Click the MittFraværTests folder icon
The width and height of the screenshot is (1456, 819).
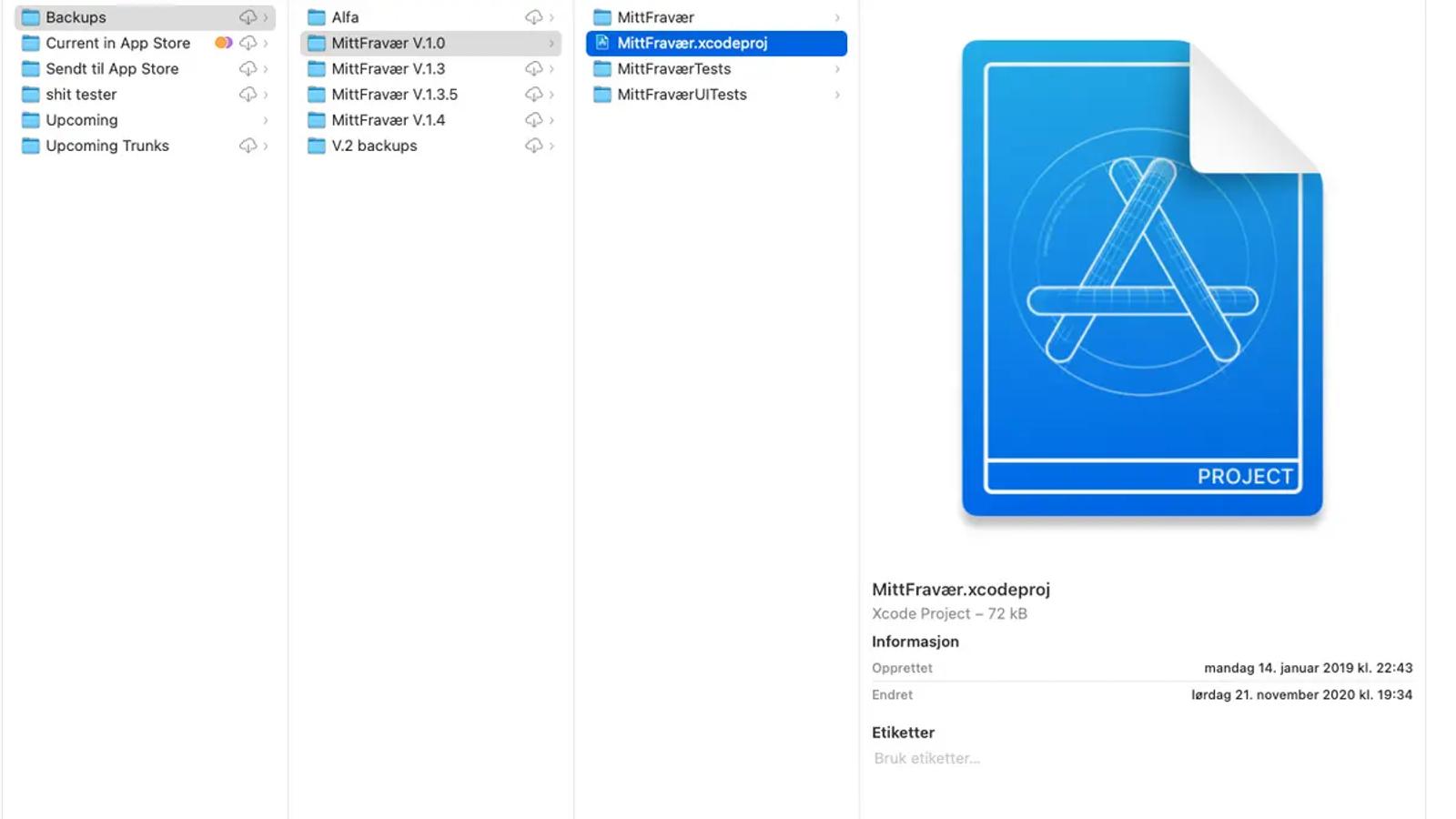coord(602,68)
